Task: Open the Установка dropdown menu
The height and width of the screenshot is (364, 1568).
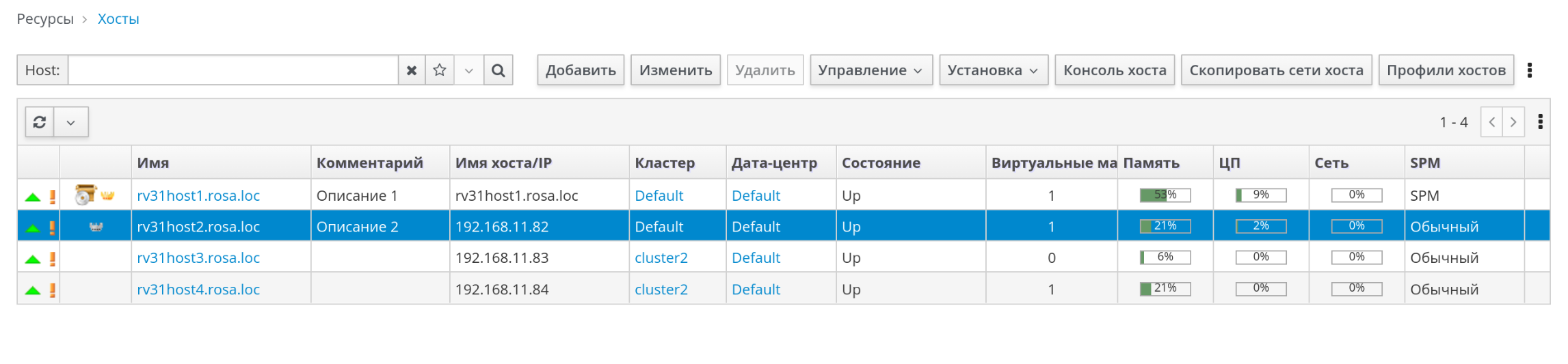Action: pos(993,70)
